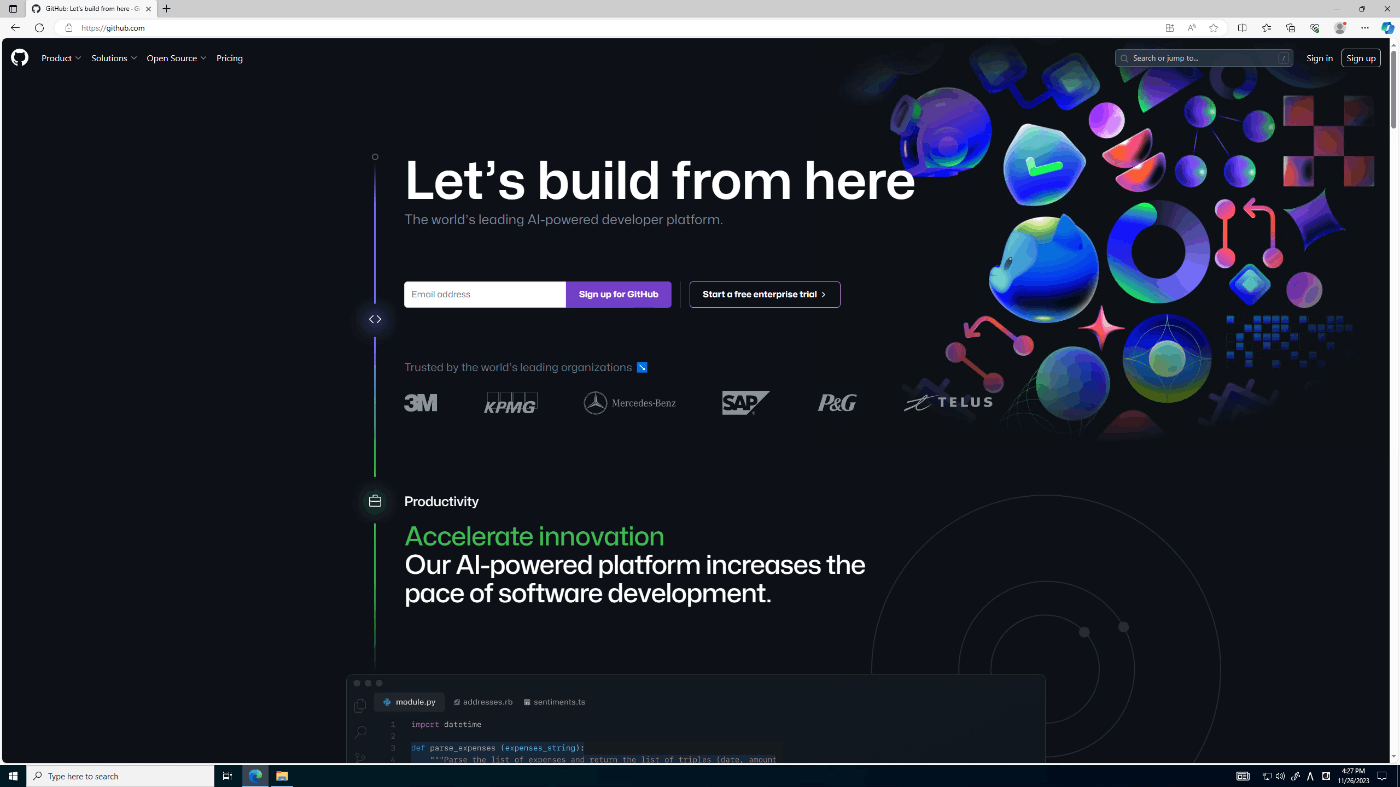Open the Pricing page
Viewport: 1400px width, 787px height.
(229, 58)
